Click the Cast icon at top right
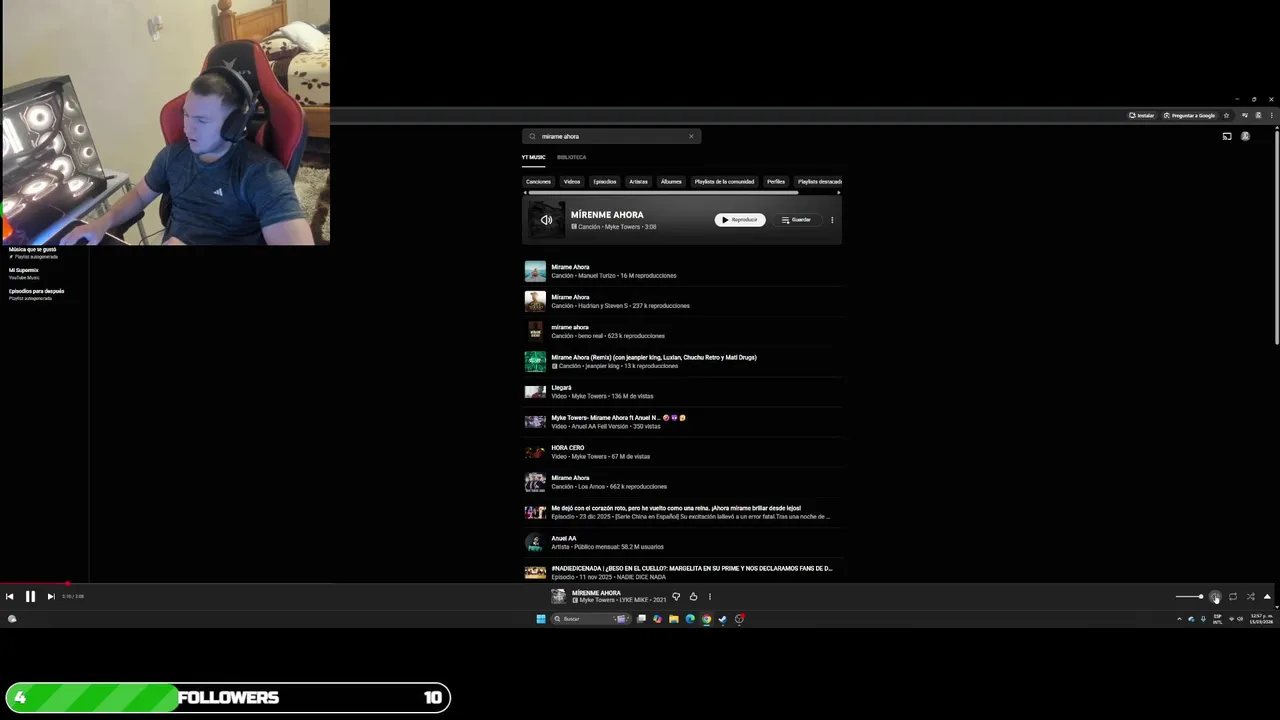 pos(1227,136)
